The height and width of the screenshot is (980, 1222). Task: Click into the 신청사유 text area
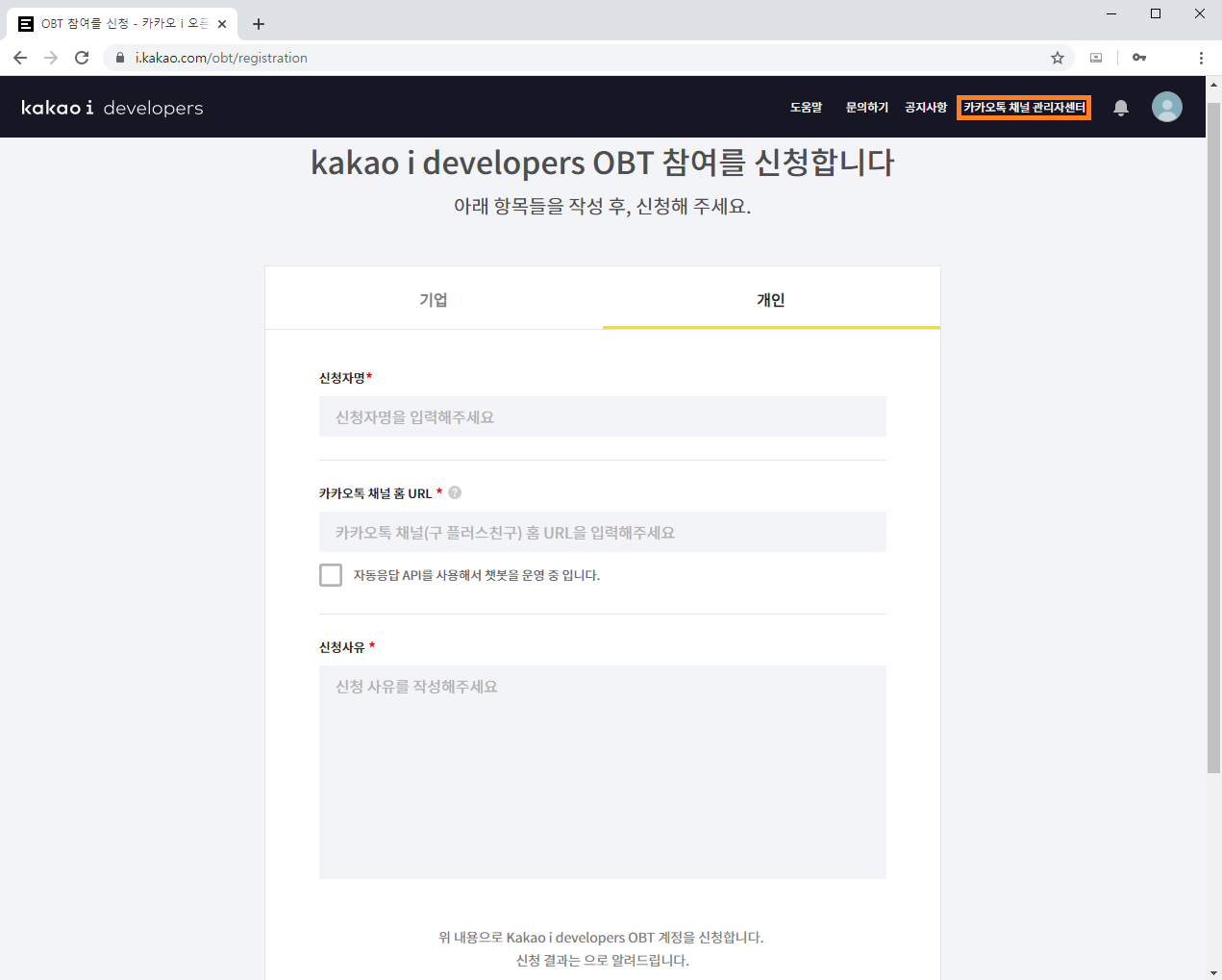pos(603,772)
